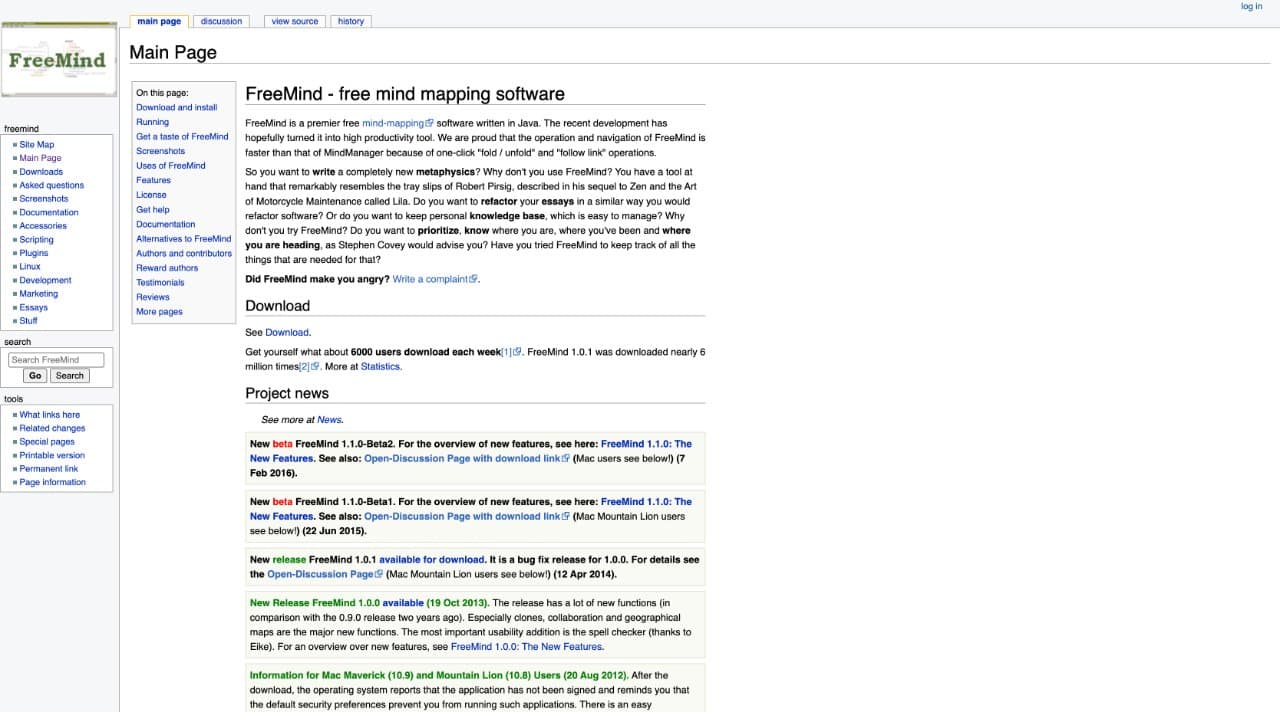Open the News link under Project news
The height and width of the screenshot is (712, 1280).
(329, 420)
